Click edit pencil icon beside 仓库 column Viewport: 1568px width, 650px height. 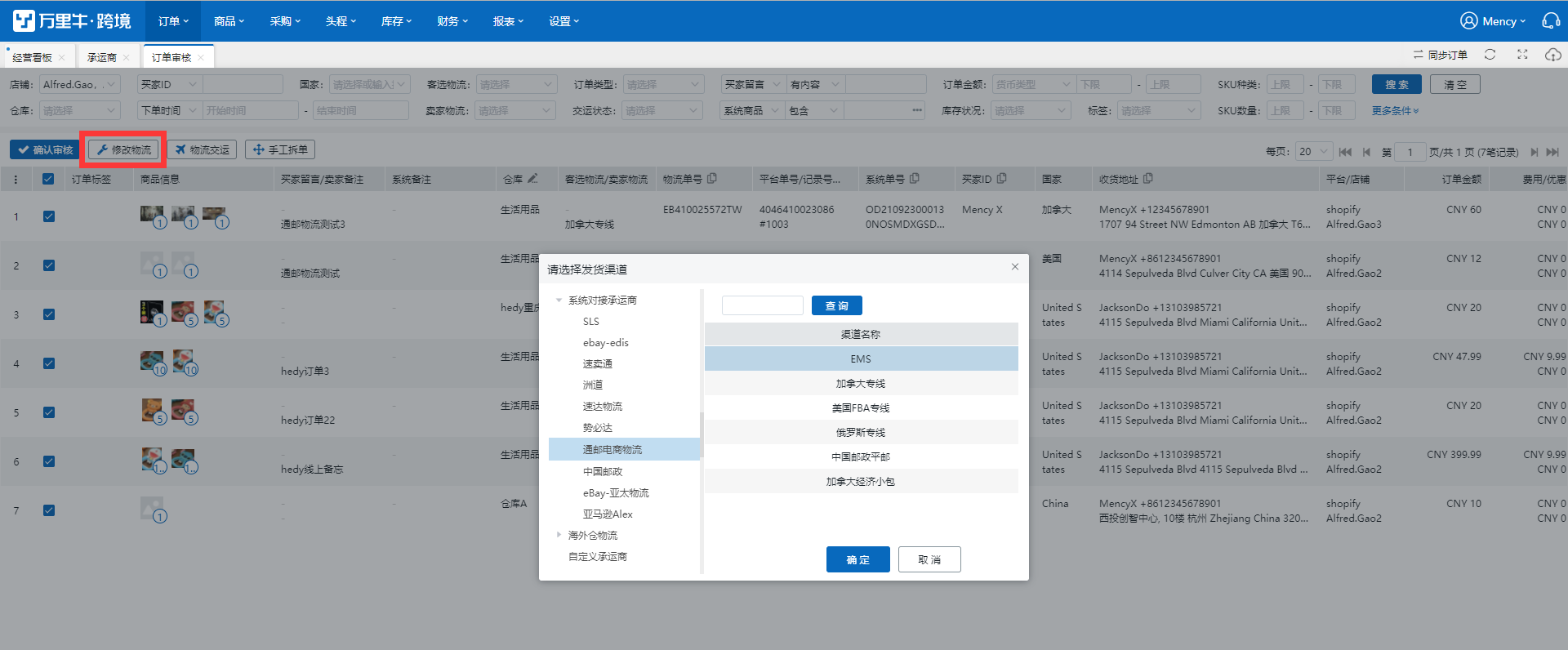click(x=532, y=178)
